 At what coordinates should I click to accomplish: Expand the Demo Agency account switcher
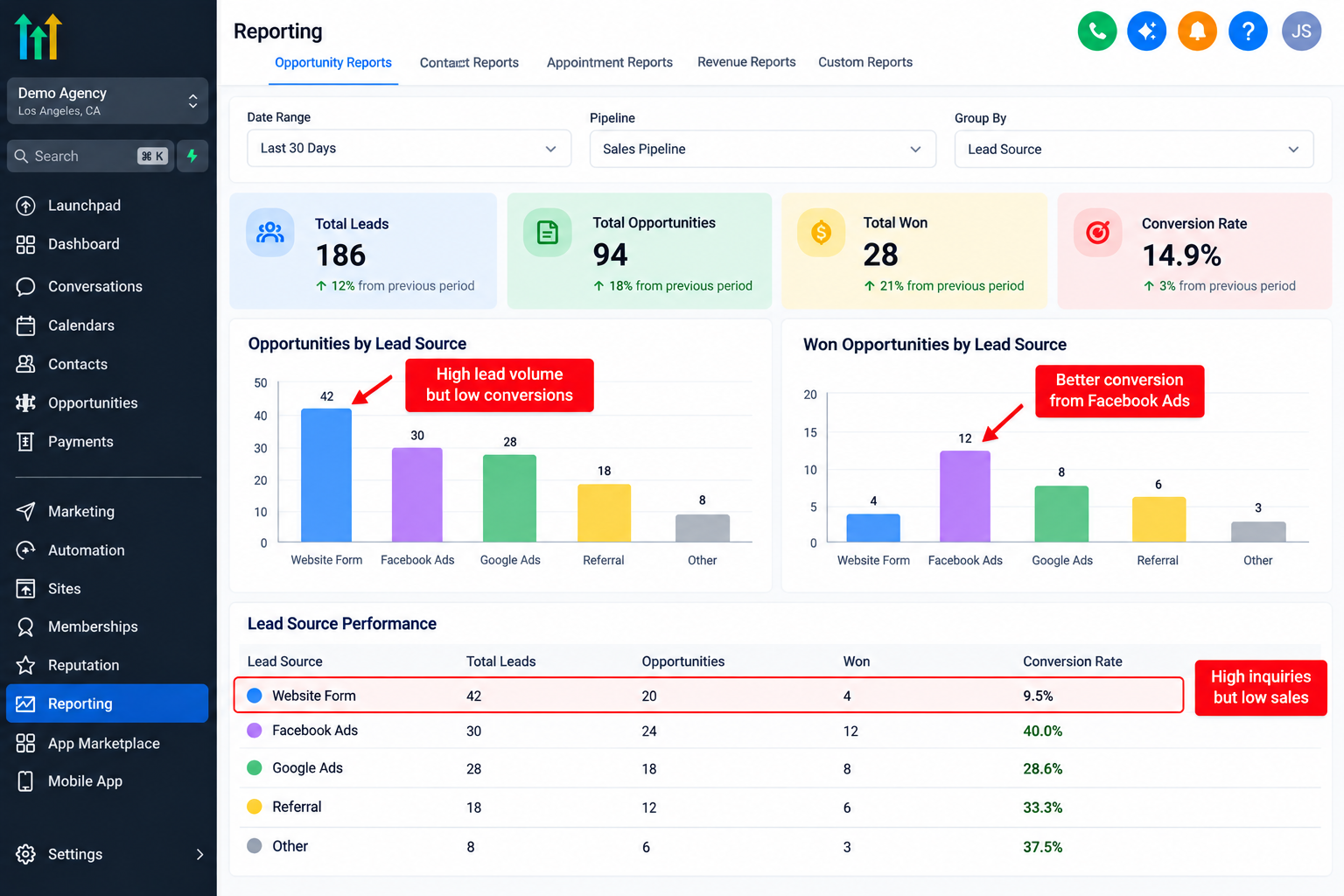tap(108, 101)
